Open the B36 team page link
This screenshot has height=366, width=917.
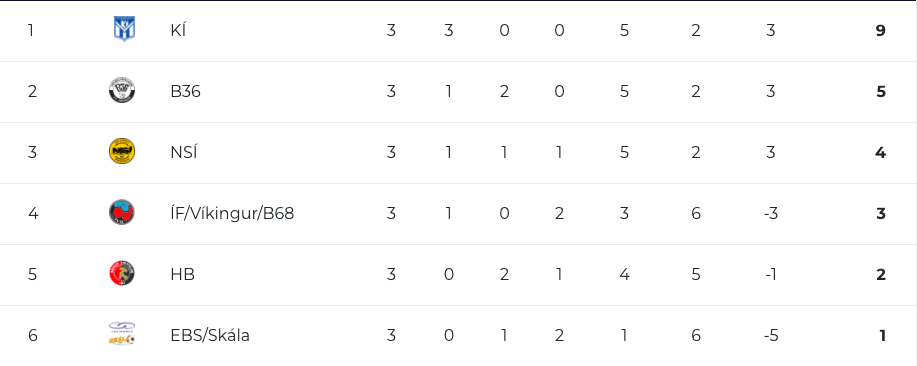(x=185, y=91)
